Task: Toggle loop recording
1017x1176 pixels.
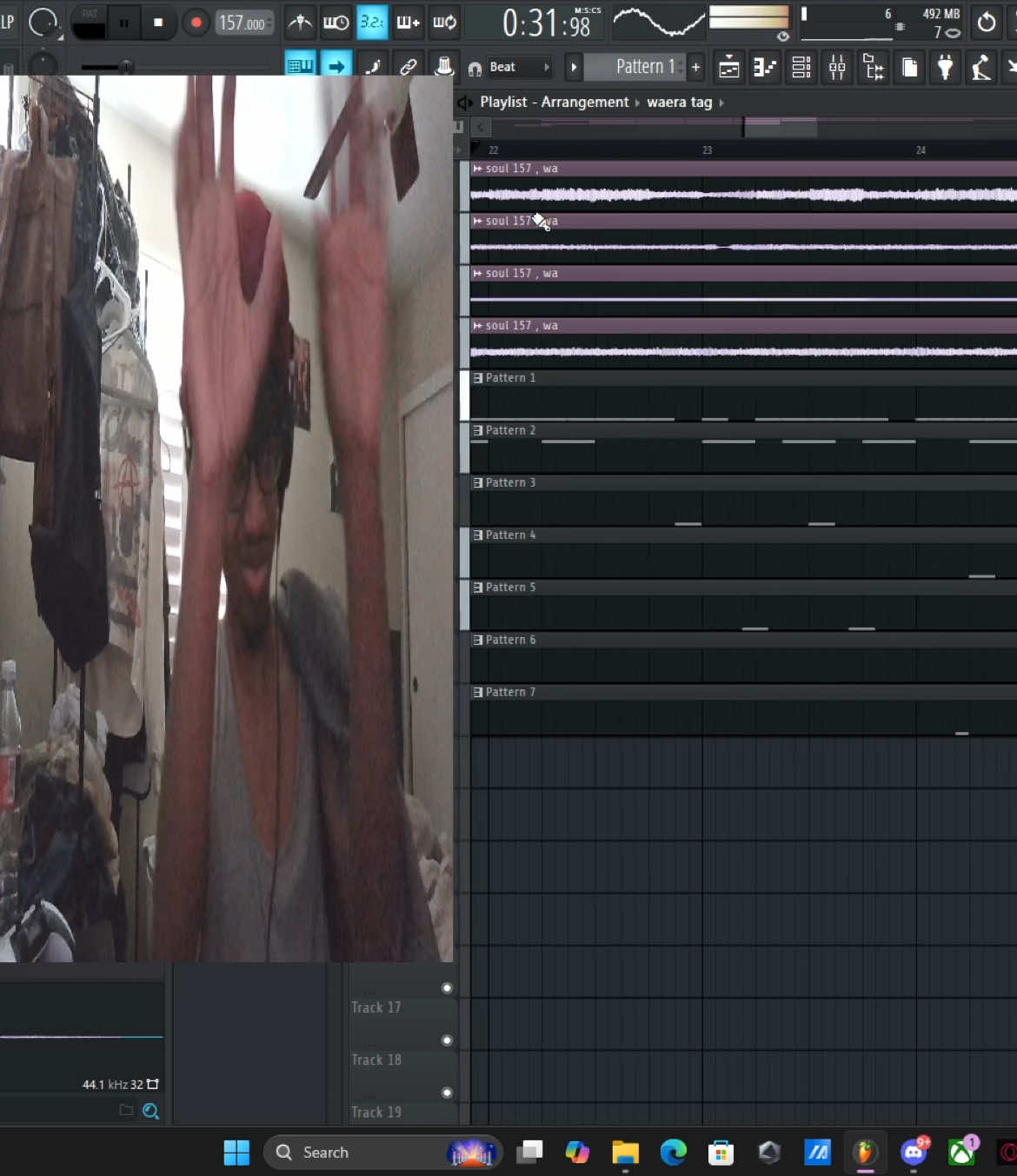Action: (x=445, y=23)
